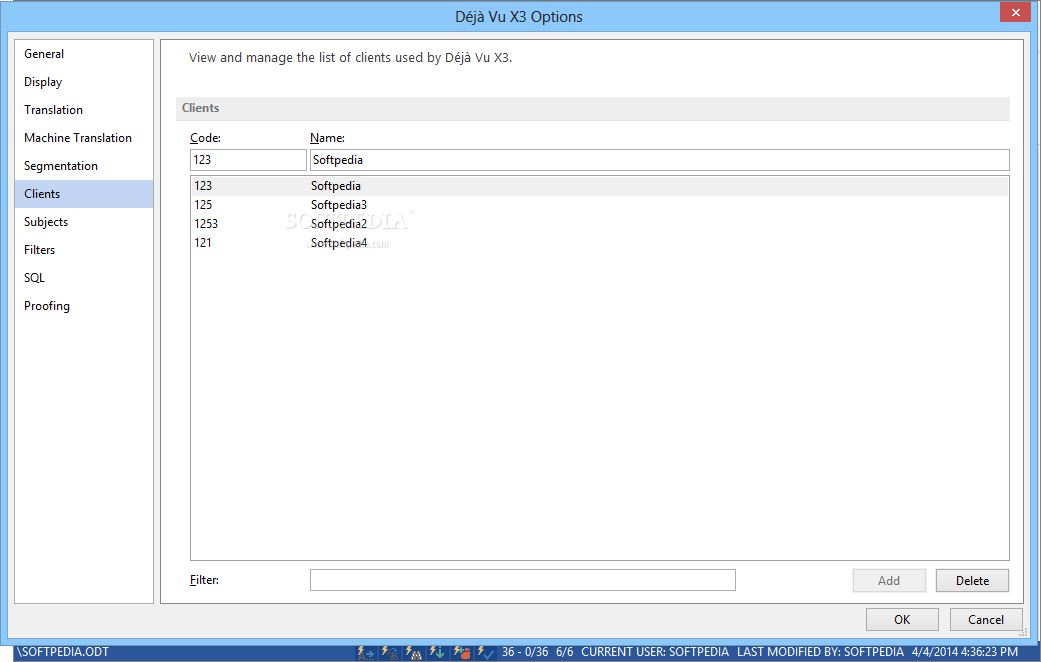
Task: Select the Clients category
Action: click(x=84, y=194)
